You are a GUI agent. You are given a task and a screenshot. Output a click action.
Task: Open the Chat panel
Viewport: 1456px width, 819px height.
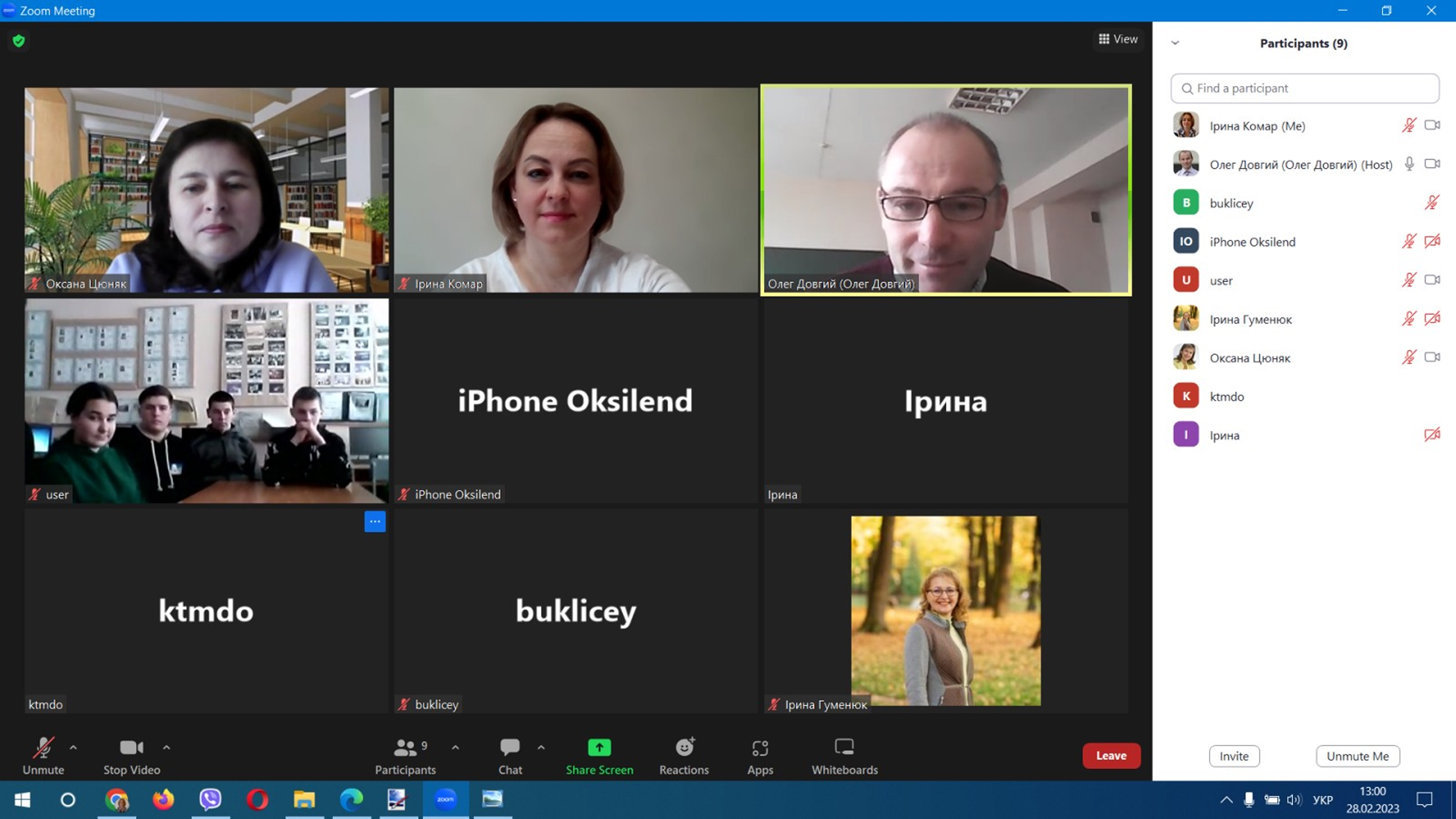tap(510, 755)
